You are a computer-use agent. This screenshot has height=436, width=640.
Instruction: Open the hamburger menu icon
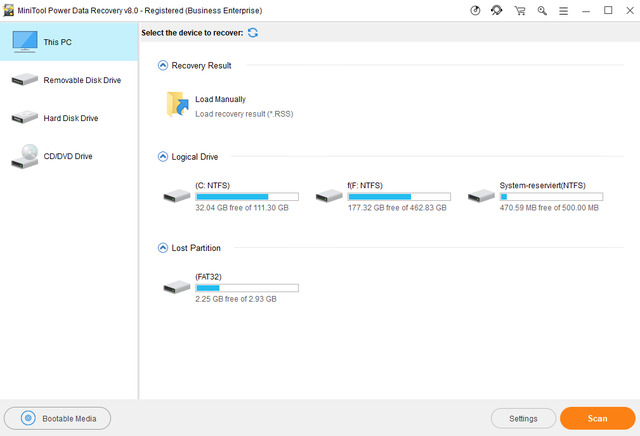coord(564,11)
